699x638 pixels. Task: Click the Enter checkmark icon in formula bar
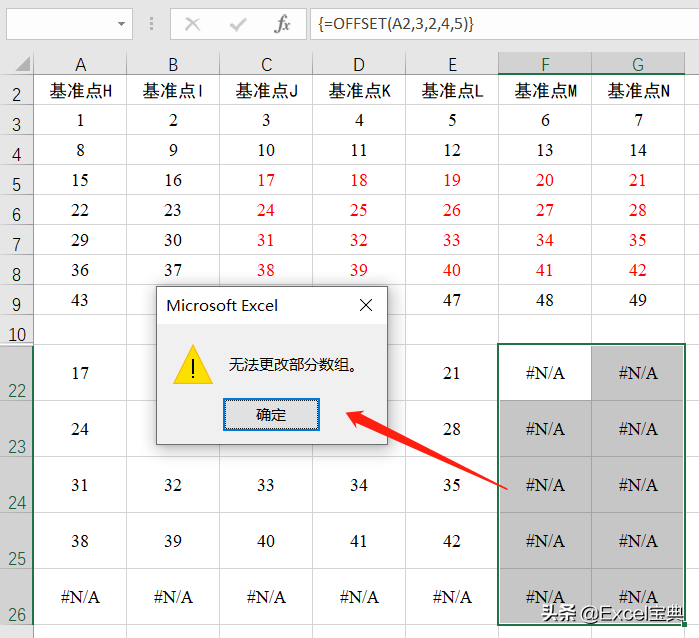(238, 24)
